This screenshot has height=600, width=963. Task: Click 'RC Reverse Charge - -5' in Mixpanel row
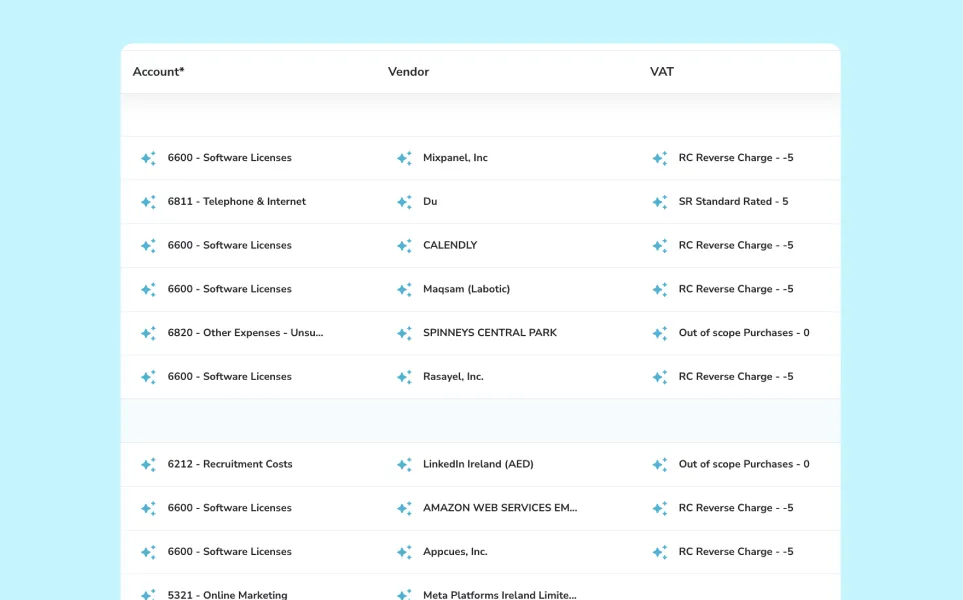[736, 158]
